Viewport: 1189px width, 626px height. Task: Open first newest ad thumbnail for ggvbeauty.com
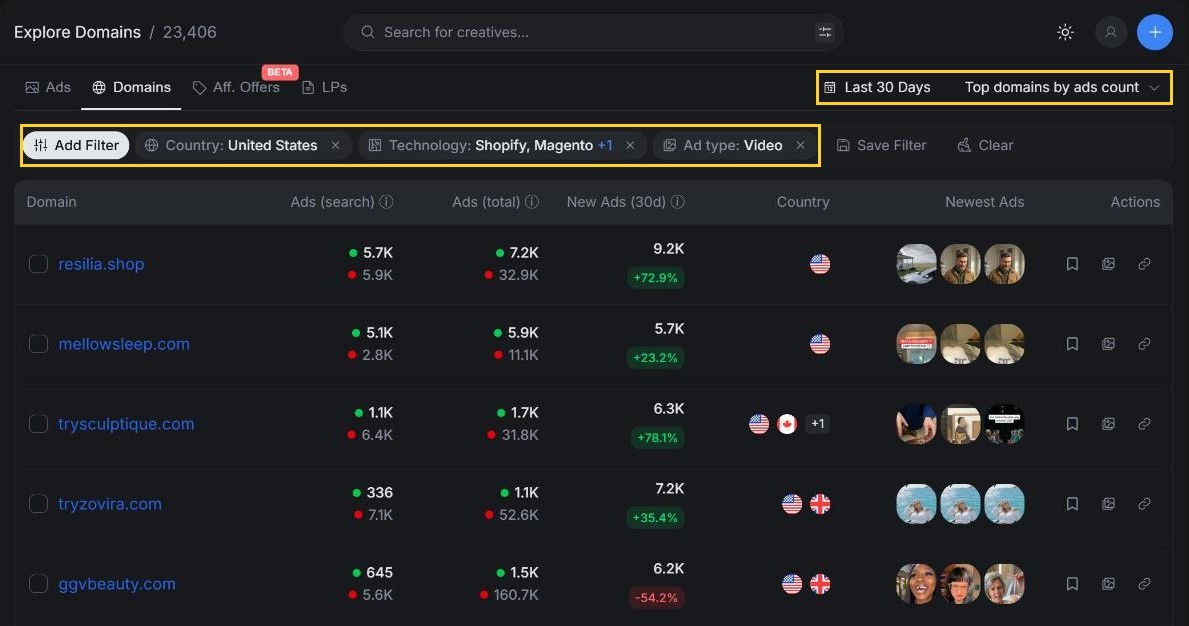[916, 584]
